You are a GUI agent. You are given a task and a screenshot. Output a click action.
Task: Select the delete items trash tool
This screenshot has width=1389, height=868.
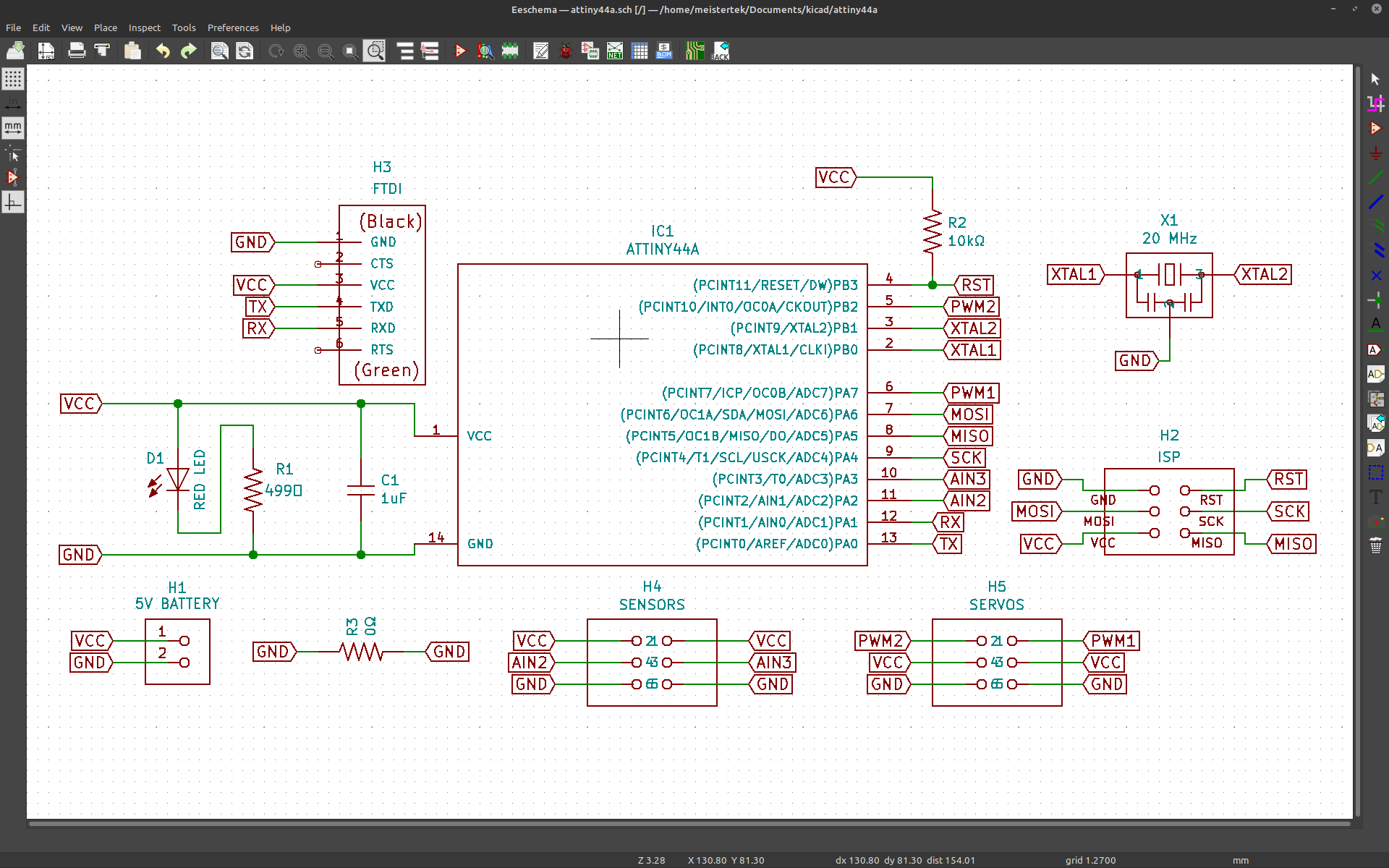[1375, 546]
